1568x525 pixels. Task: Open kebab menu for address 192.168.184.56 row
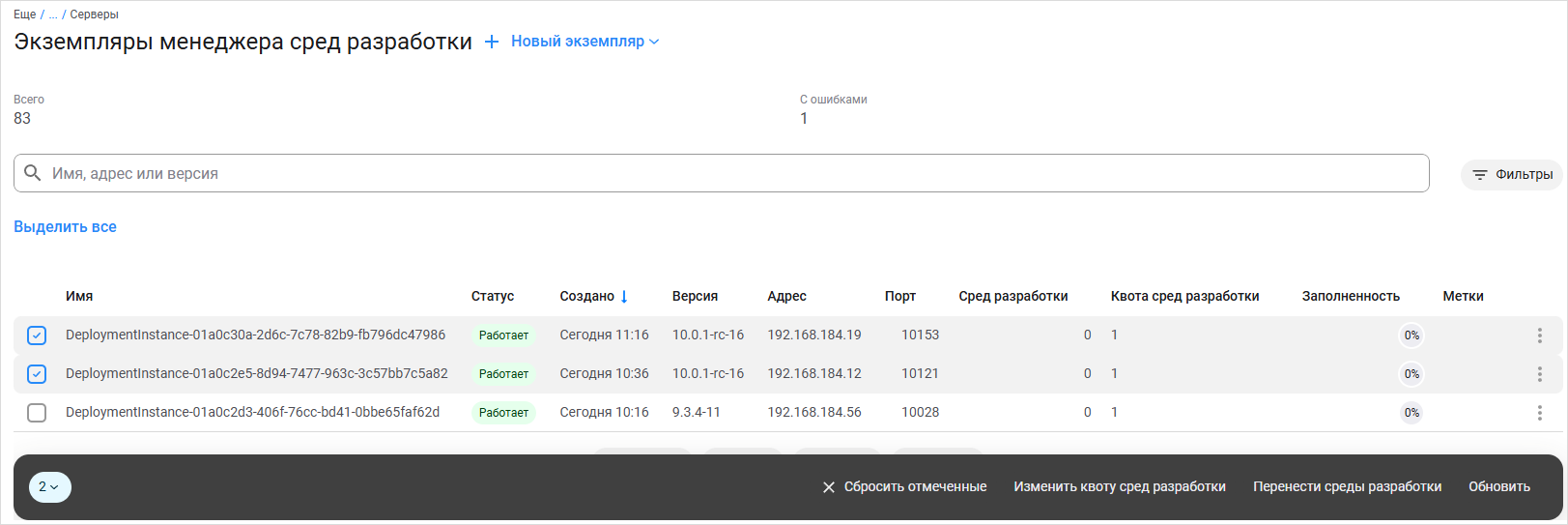tap(1539, 413)
